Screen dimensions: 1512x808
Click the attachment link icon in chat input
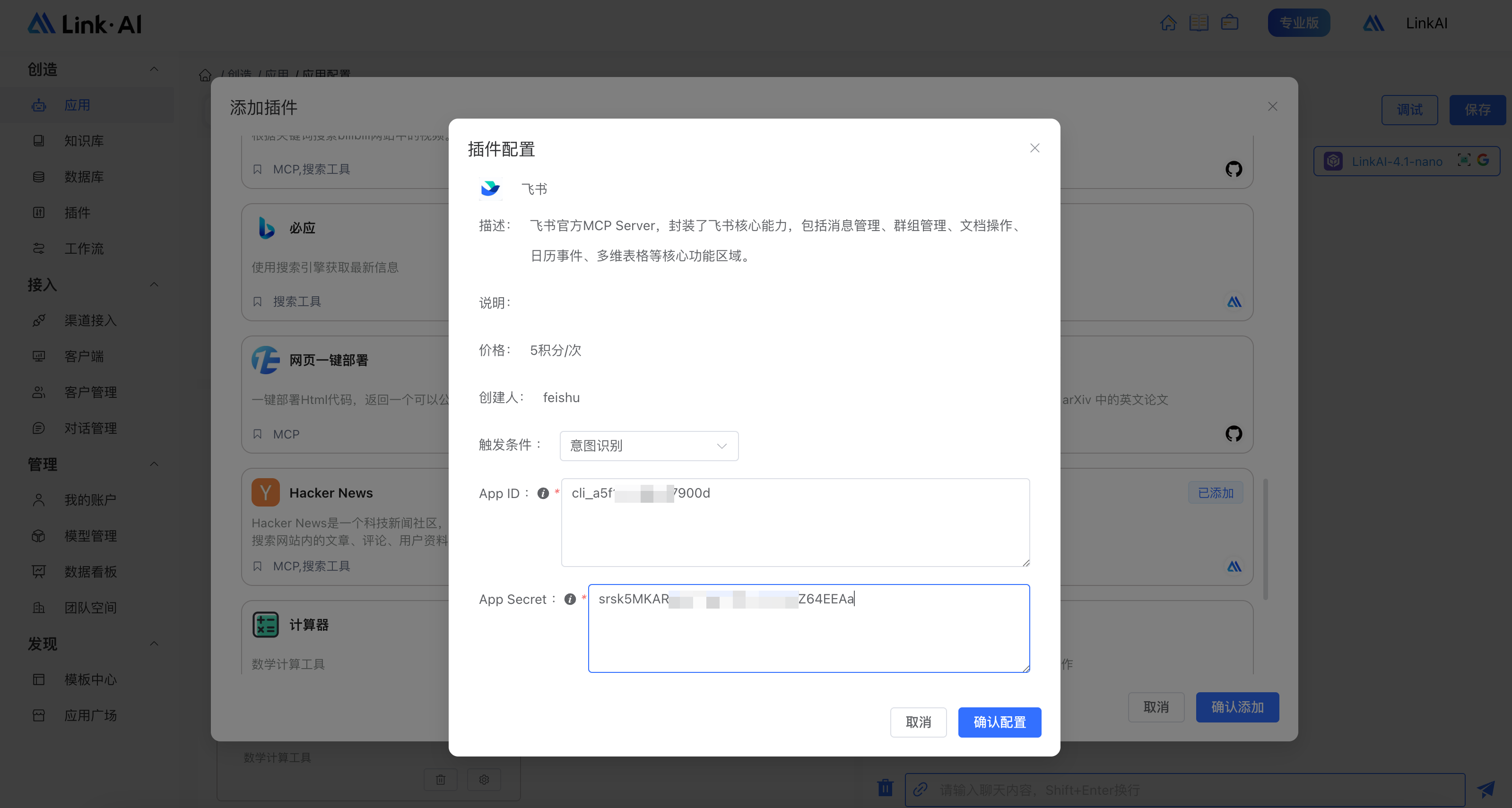pyautogui.click(x=921, y=789)
